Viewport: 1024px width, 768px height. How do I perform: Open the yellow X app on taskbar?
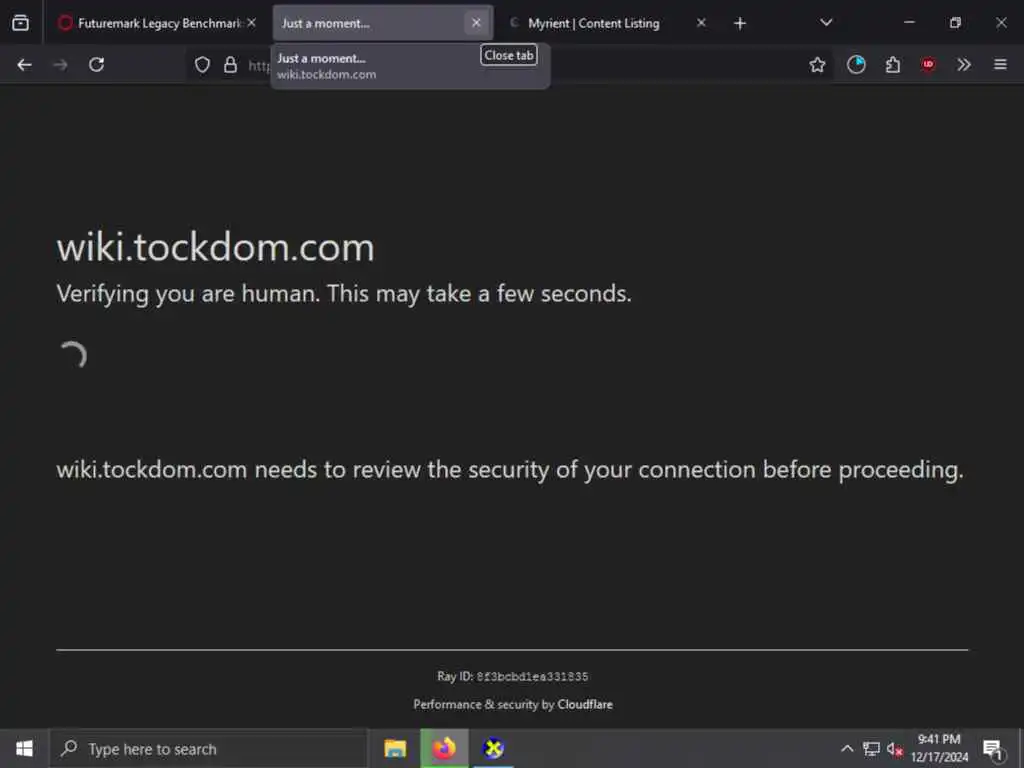point(493,748)
